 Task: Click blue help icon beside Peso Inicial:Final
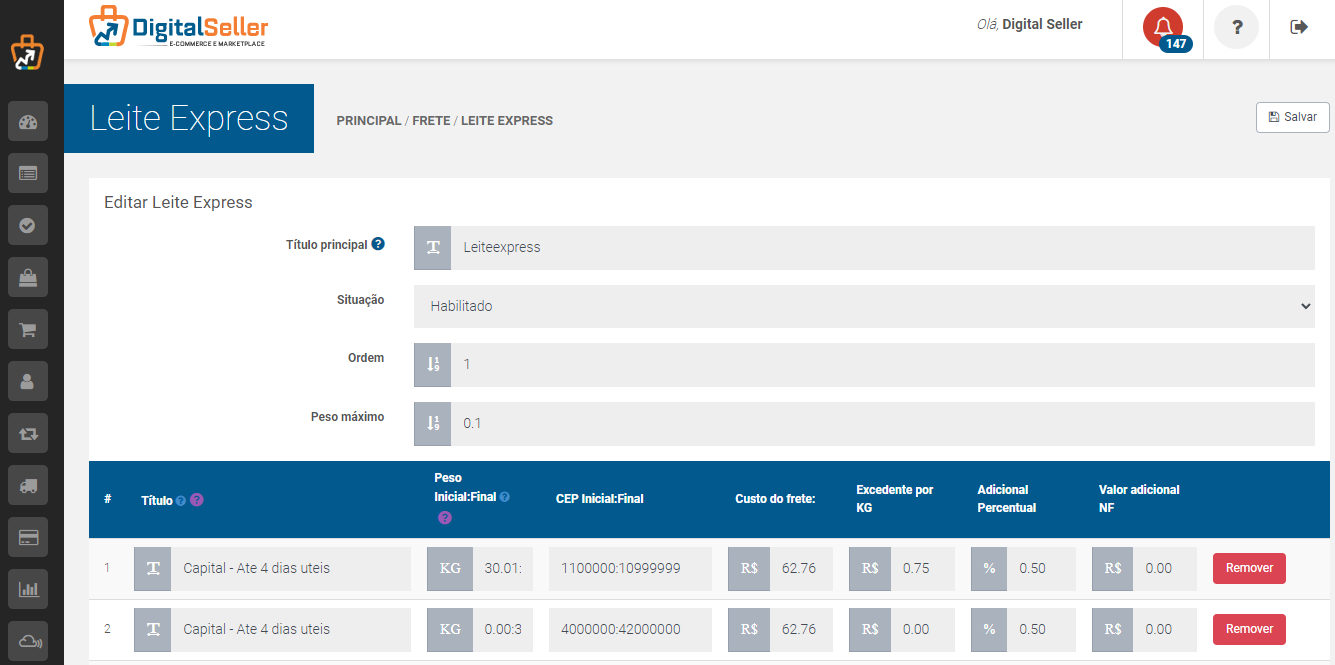[505, 496]
